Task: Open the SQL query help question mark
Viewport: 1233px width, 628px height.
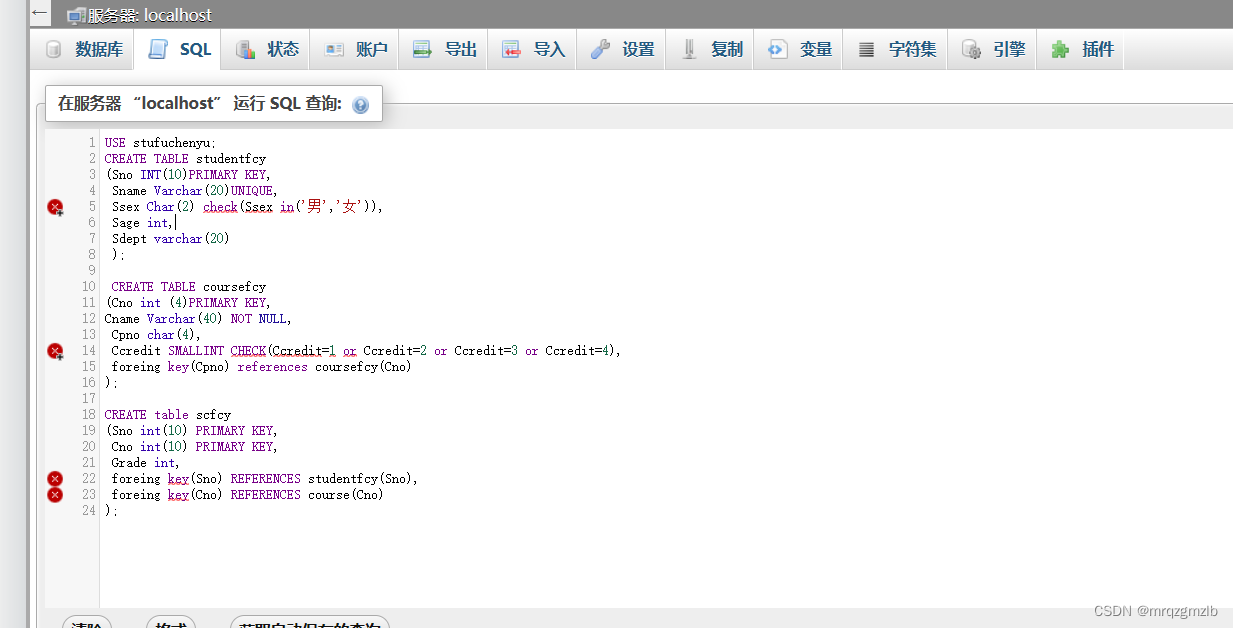Action: [360, 104]
